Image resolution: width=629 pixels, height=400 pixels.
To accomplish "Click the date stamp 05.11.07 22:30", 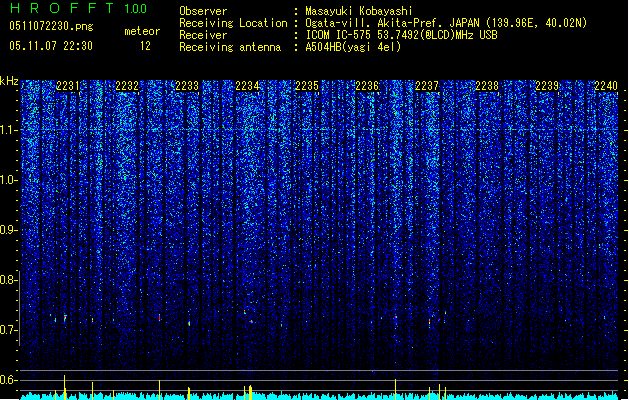I will (x=51, y=46).
